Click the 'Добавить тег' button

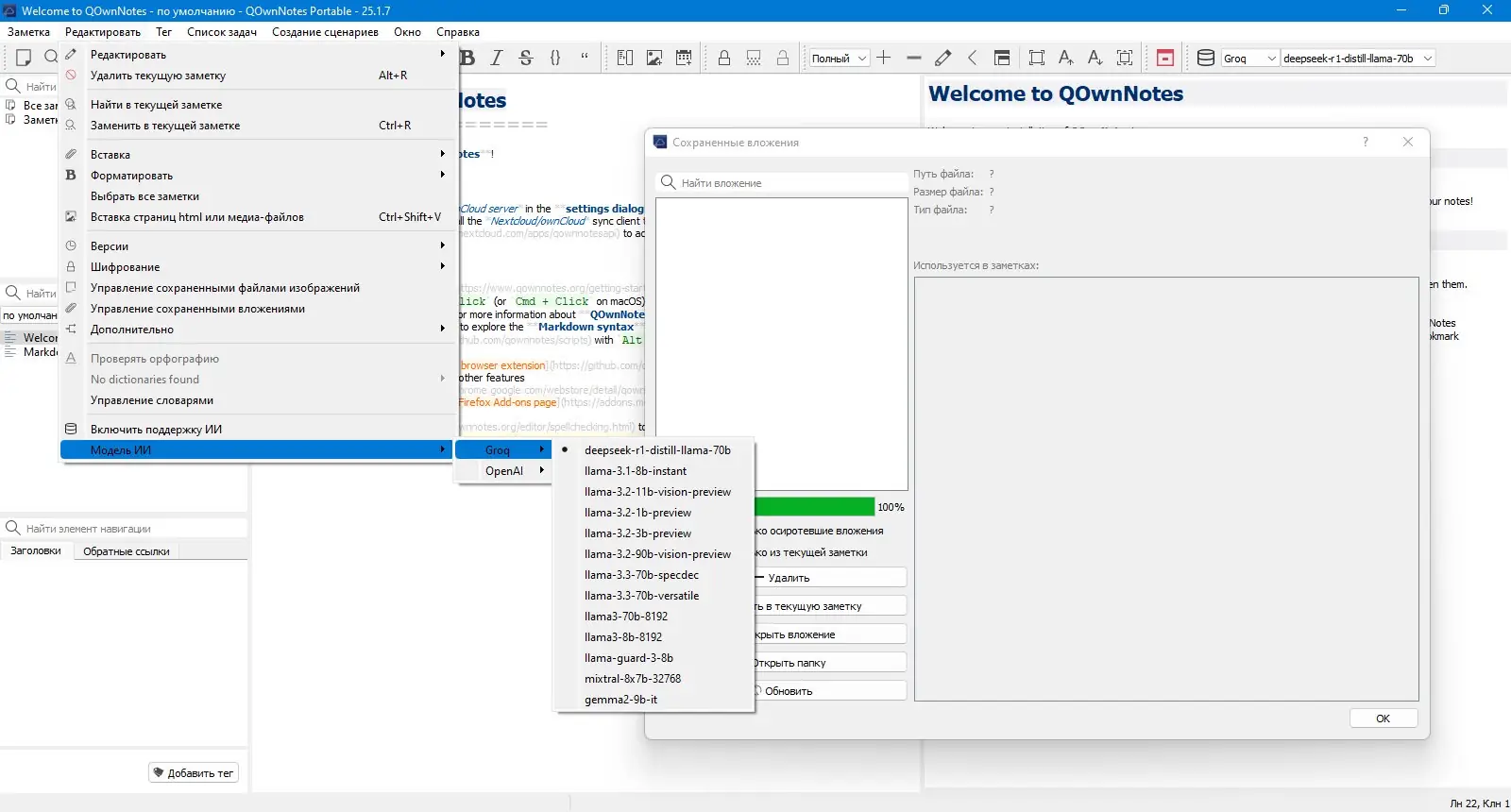point(194,773)
